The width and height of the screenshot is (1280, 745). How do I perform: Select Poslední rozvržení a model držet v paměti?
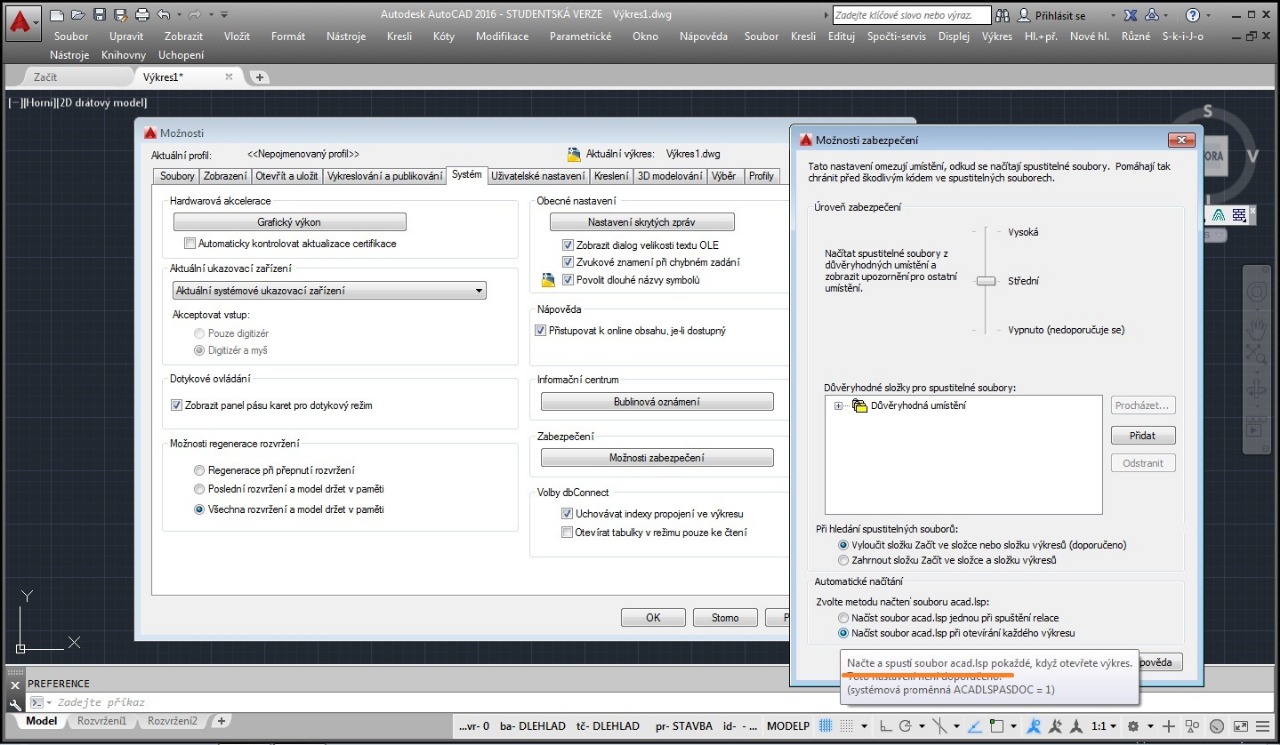pos(199,489)
